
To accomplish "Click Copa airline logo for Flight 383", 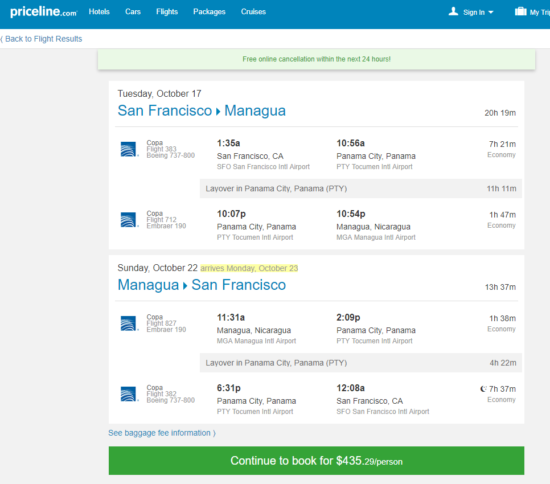I will [x=129, y=149].
